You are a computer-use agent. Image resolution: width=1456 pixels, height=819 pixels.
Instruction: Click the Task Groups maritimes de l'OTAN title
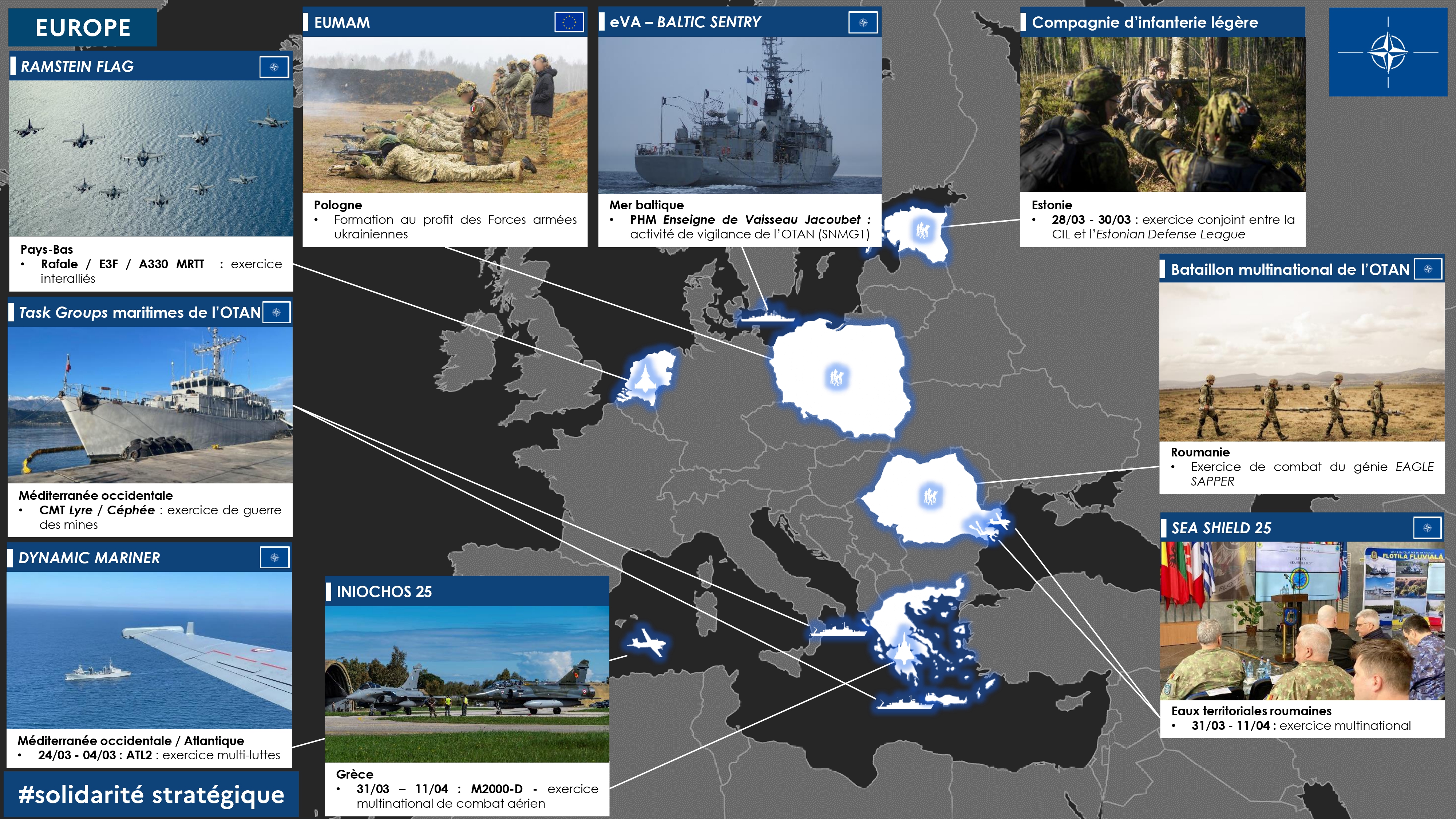click(x=140, y=313)
